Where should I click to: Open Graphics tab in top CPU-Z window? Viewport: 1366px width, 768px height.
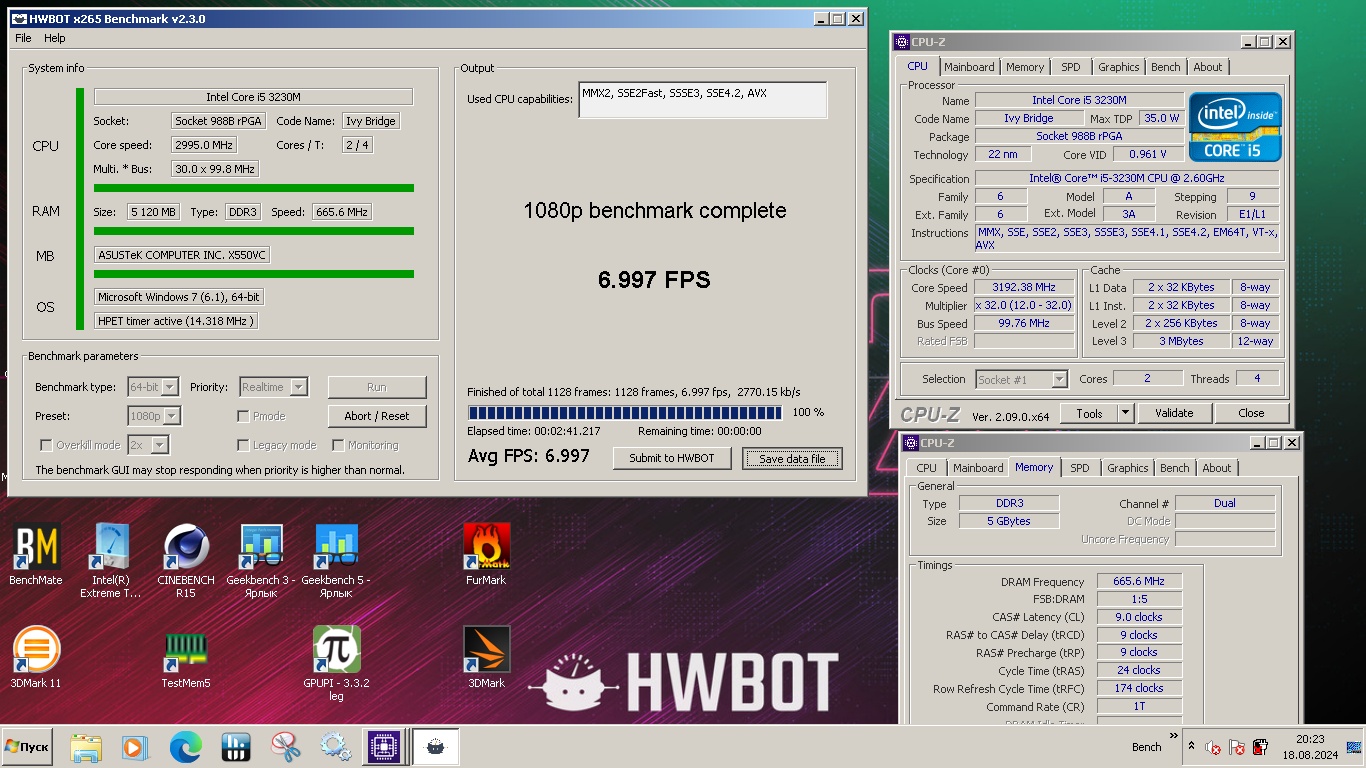point(1118,67)
